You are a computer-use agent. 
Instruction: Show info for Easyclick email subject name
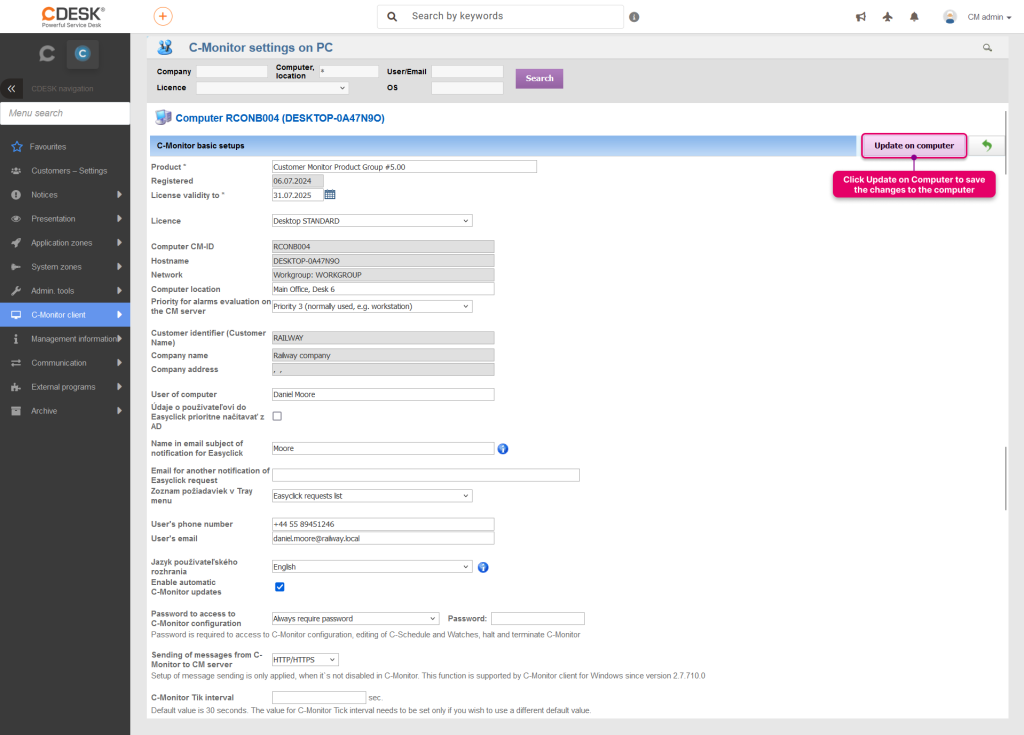click(503, 449)
